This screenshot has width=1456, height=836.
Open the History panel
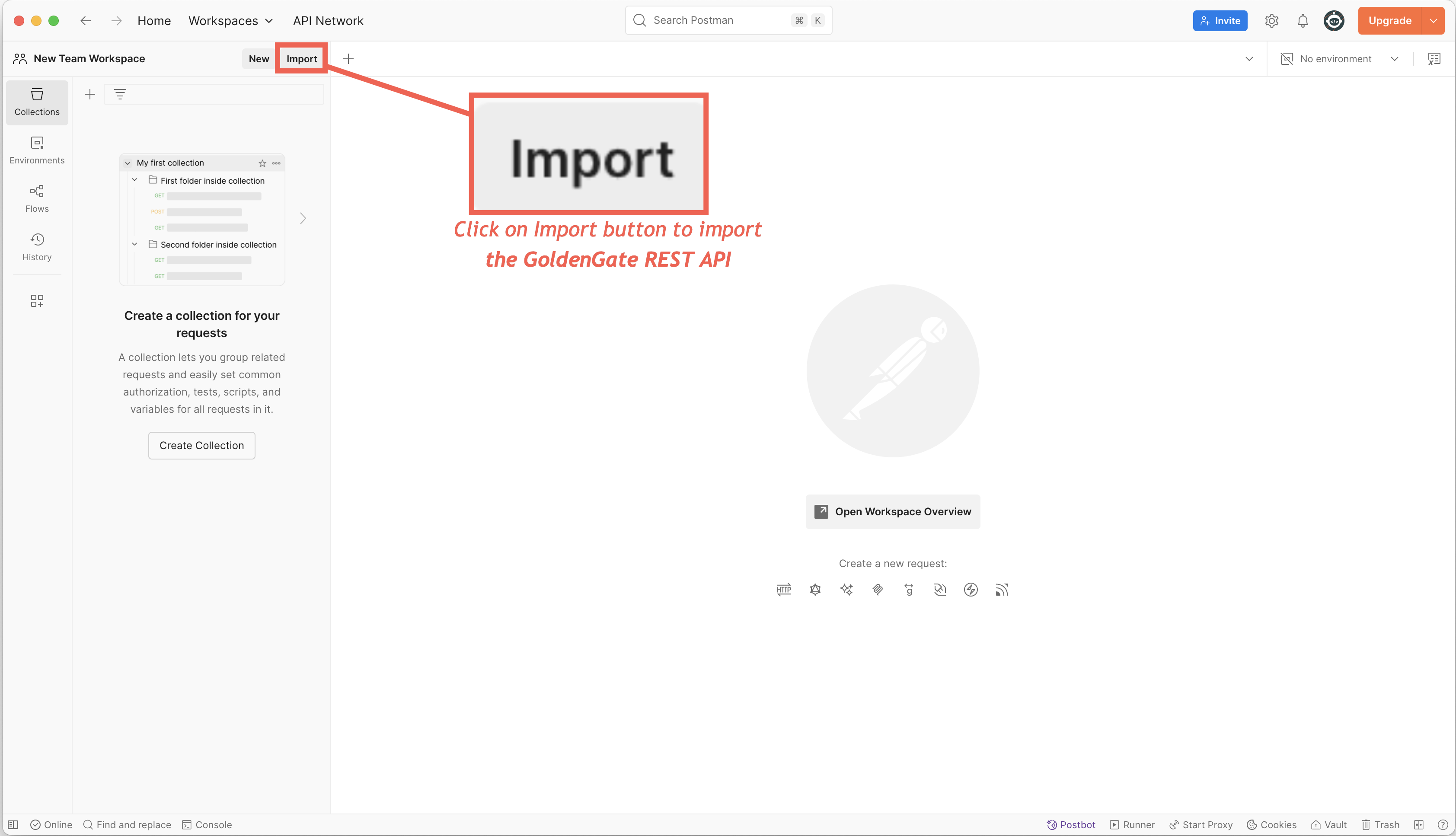click(37, 246)
